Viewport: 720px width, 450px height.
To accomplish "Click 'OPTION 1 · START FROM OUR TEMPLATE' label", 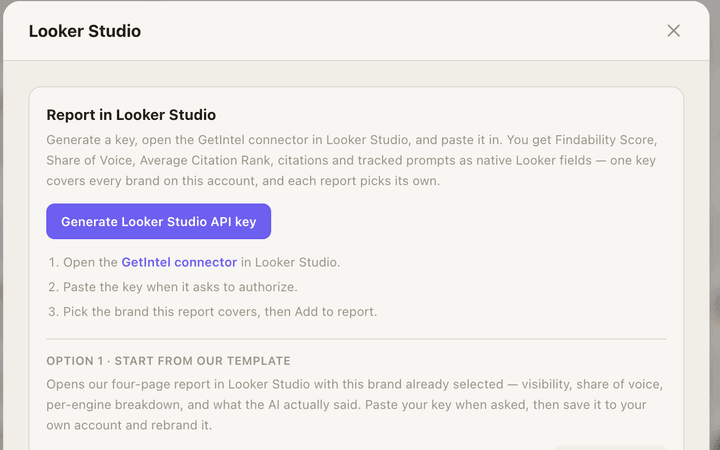I will (x=168, y=361).
